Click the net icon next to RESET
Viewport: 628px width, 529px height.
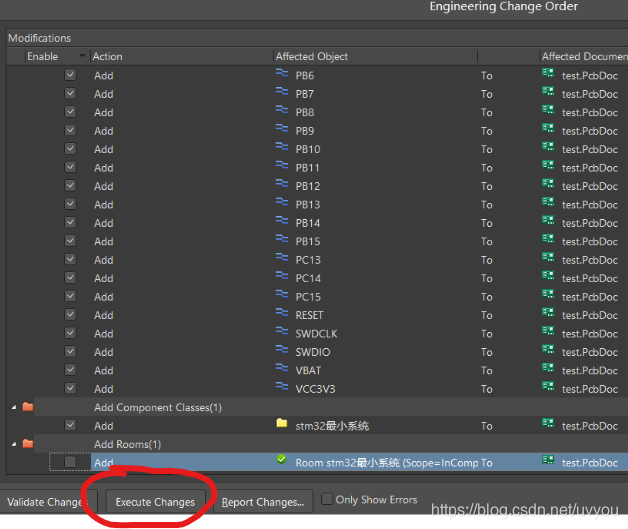[x=282, y=315]
